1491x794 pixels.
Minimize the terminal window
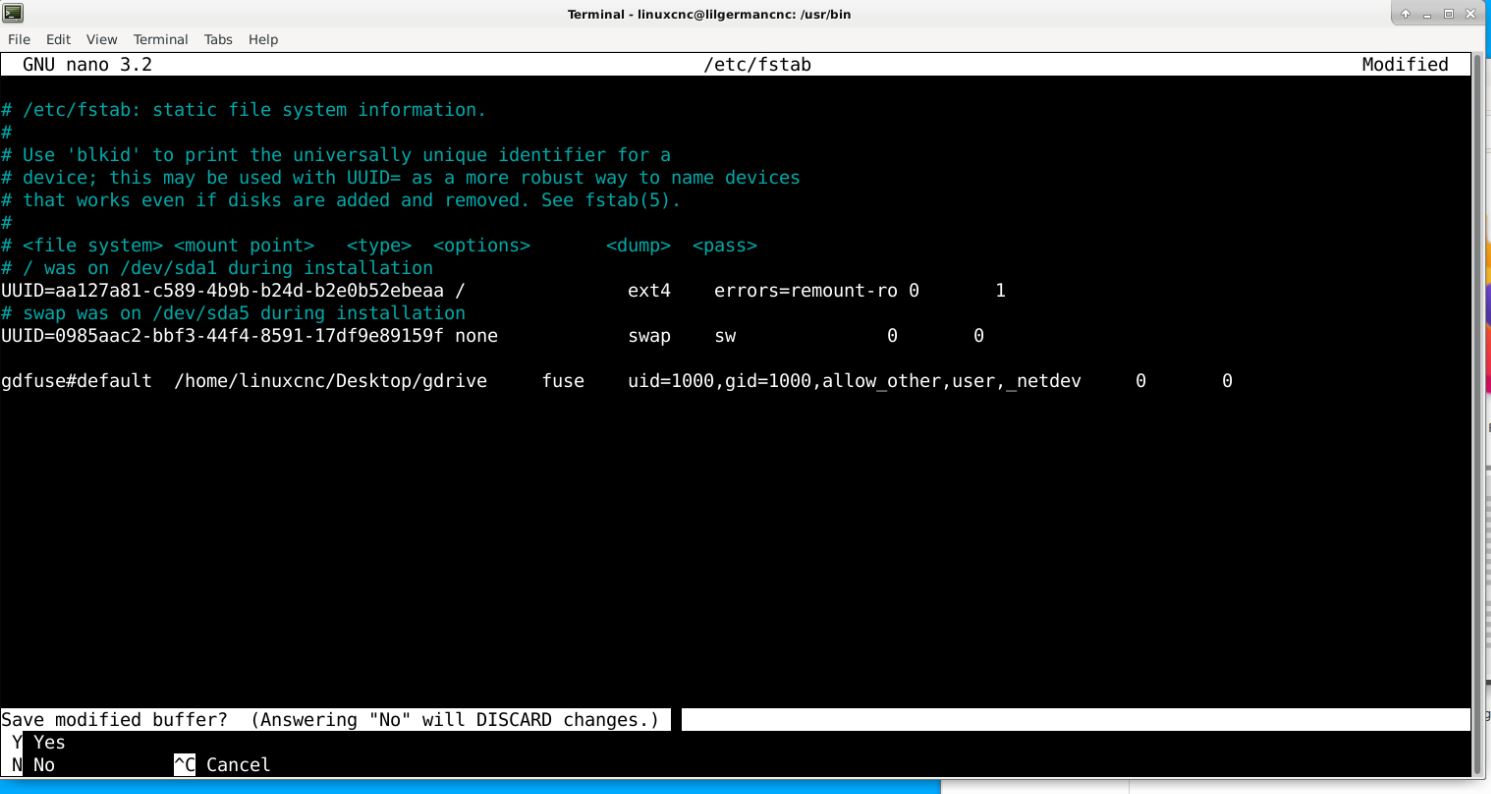tap(1427, 14)
